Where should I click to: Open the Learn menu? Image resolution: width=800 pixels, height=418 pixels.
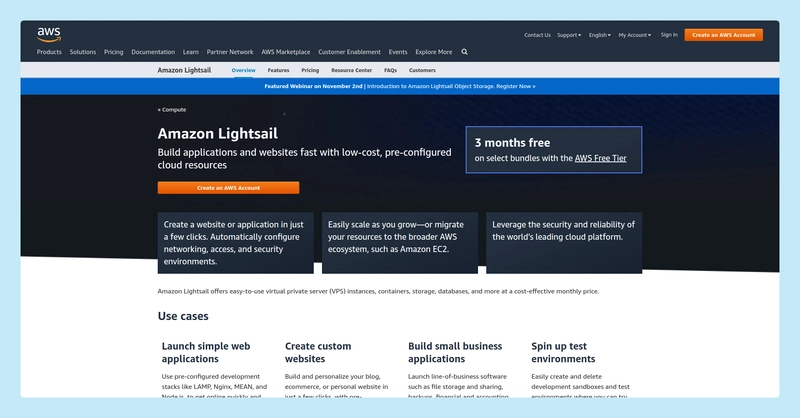pos(191,52)
